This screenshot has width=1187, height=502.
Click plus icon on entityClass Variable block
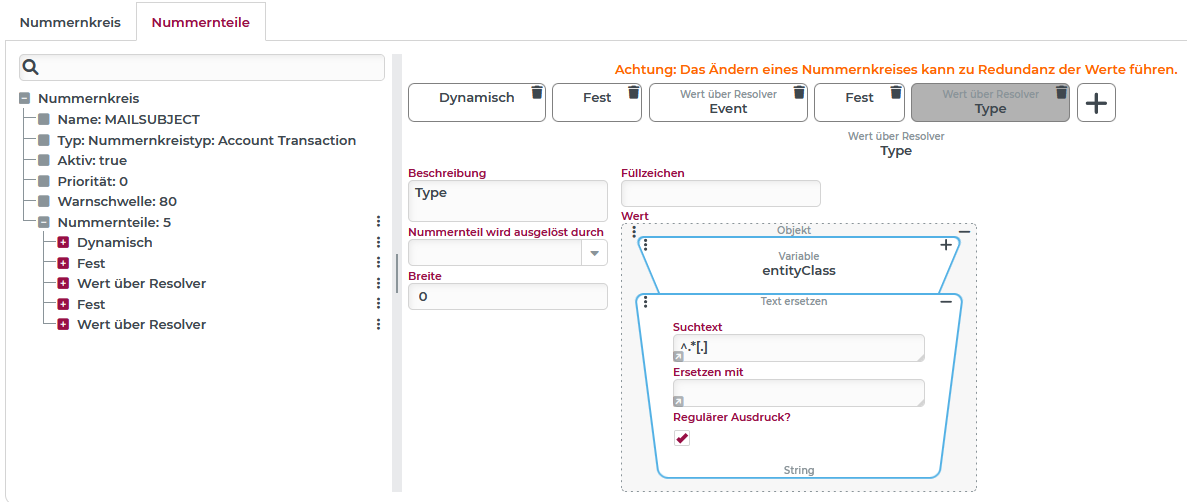pos(946,245)
